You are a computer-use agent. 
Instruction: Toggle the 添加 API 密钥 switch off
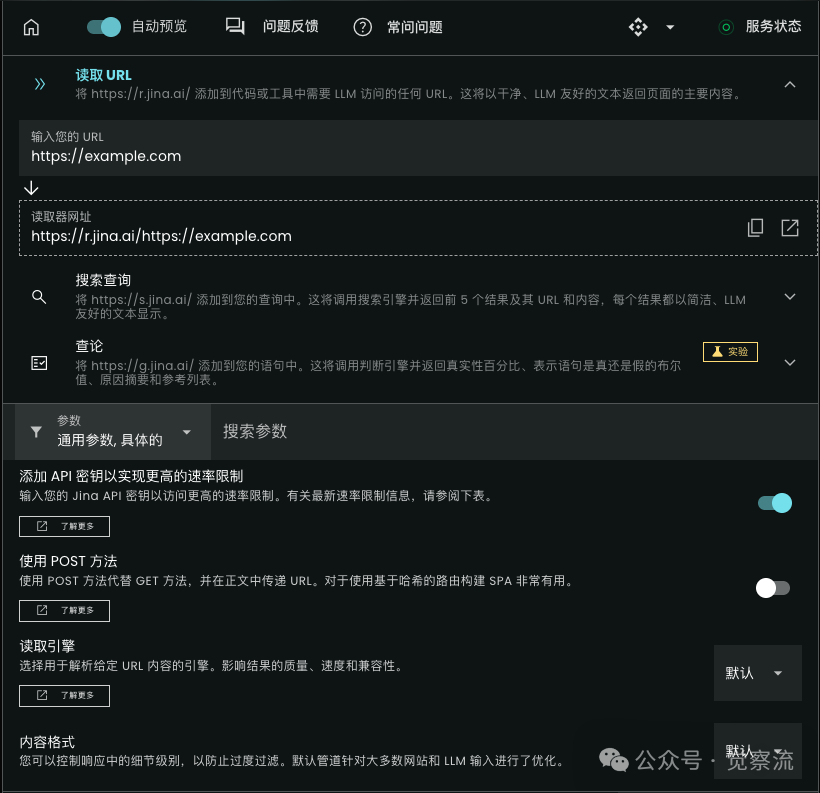click(x=775, y=503)
